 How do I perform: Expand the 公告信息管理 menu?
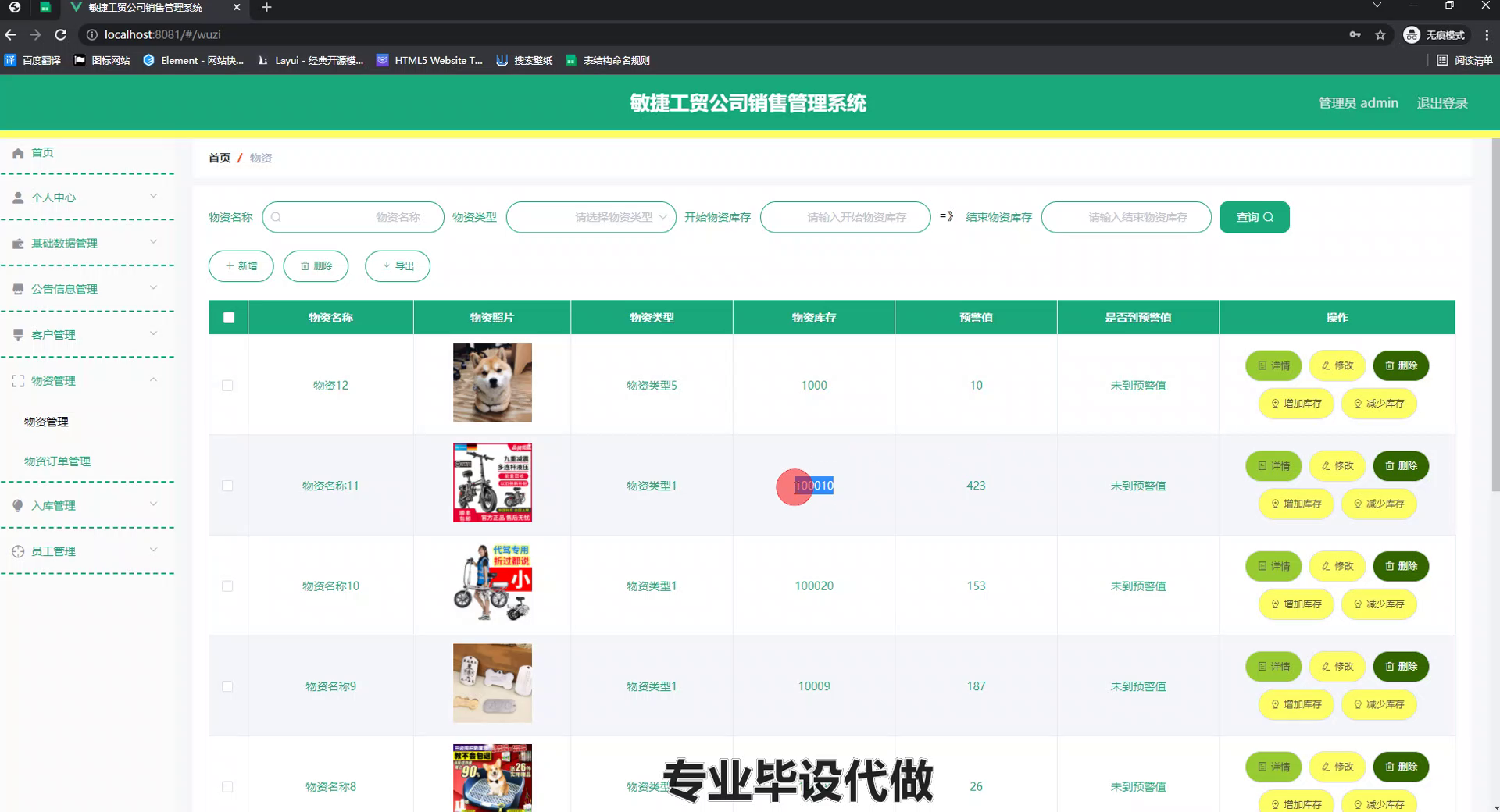pyautogui.click(x=153, y=287)
